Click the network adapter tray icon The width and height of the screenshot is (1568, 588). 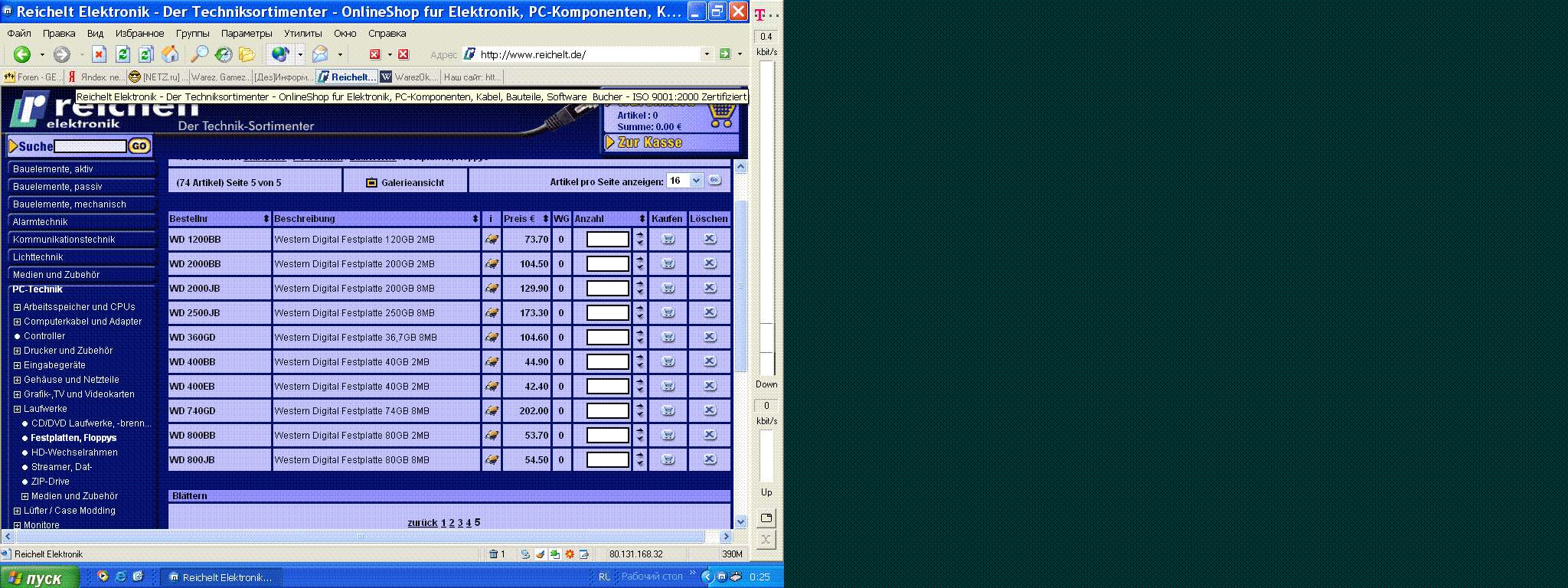[x=735, y=577]
